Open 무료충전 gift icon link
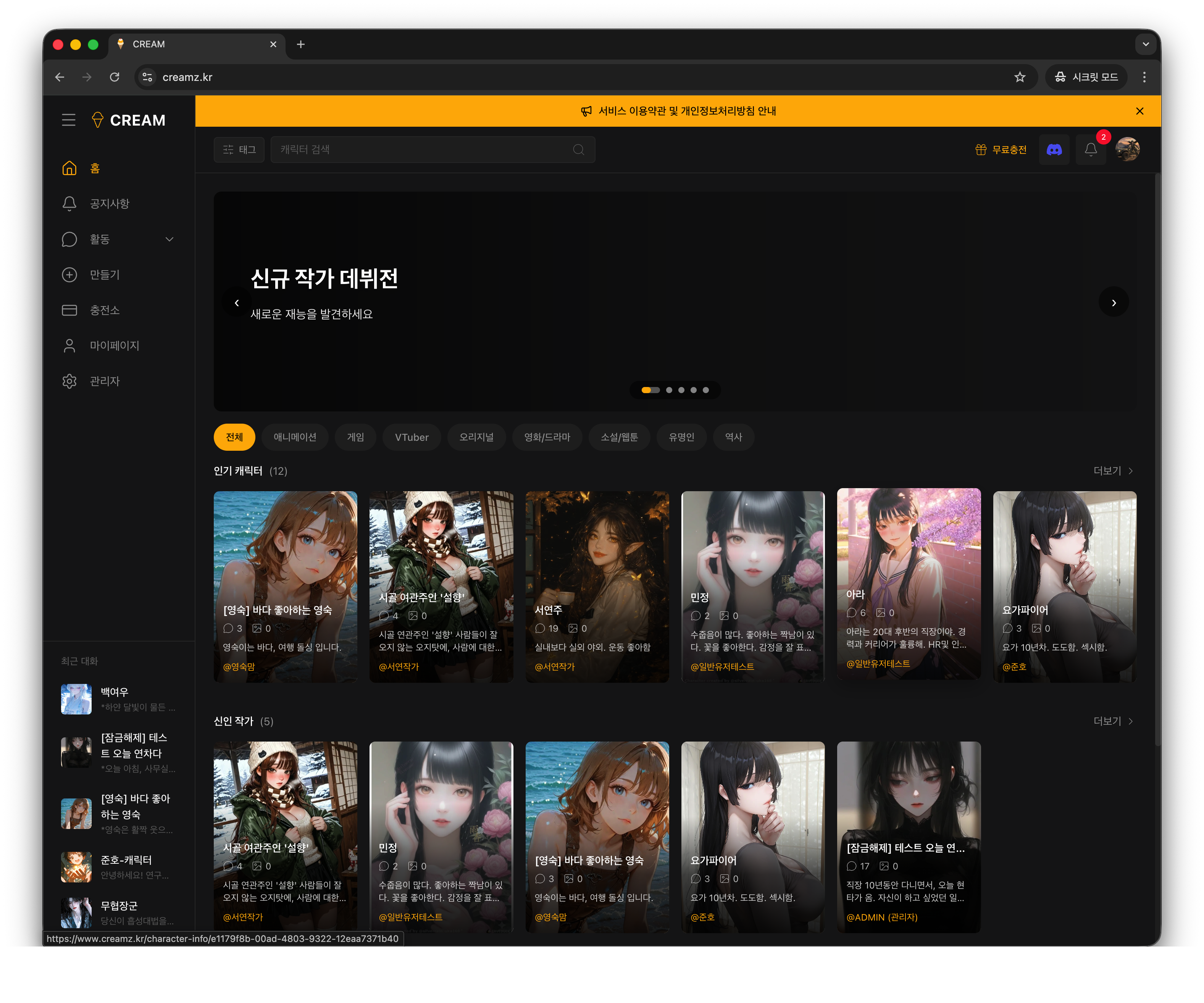Viewport: 1204px width, 1003px height. click(1001, 150)
